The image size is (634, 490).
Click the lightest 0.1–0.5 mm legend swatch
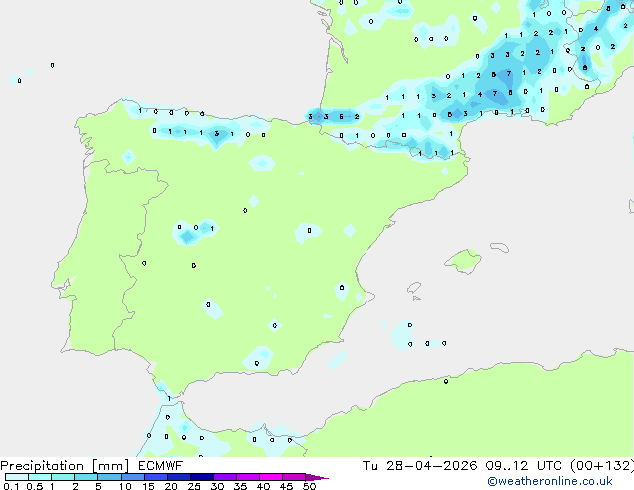pyautogui.click(x=17, y=477)
